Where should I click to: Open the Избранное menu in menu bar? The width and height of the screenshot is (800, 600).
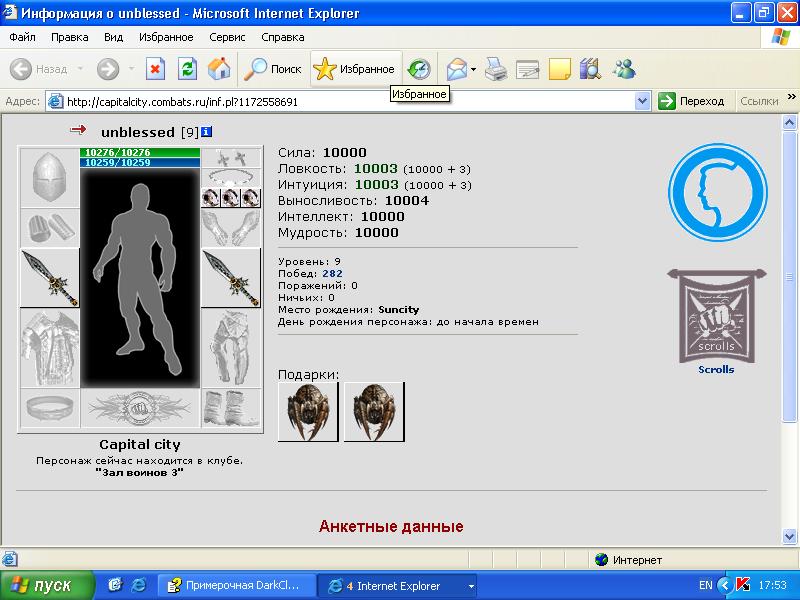pyautogui.click(x=166, y=37)
